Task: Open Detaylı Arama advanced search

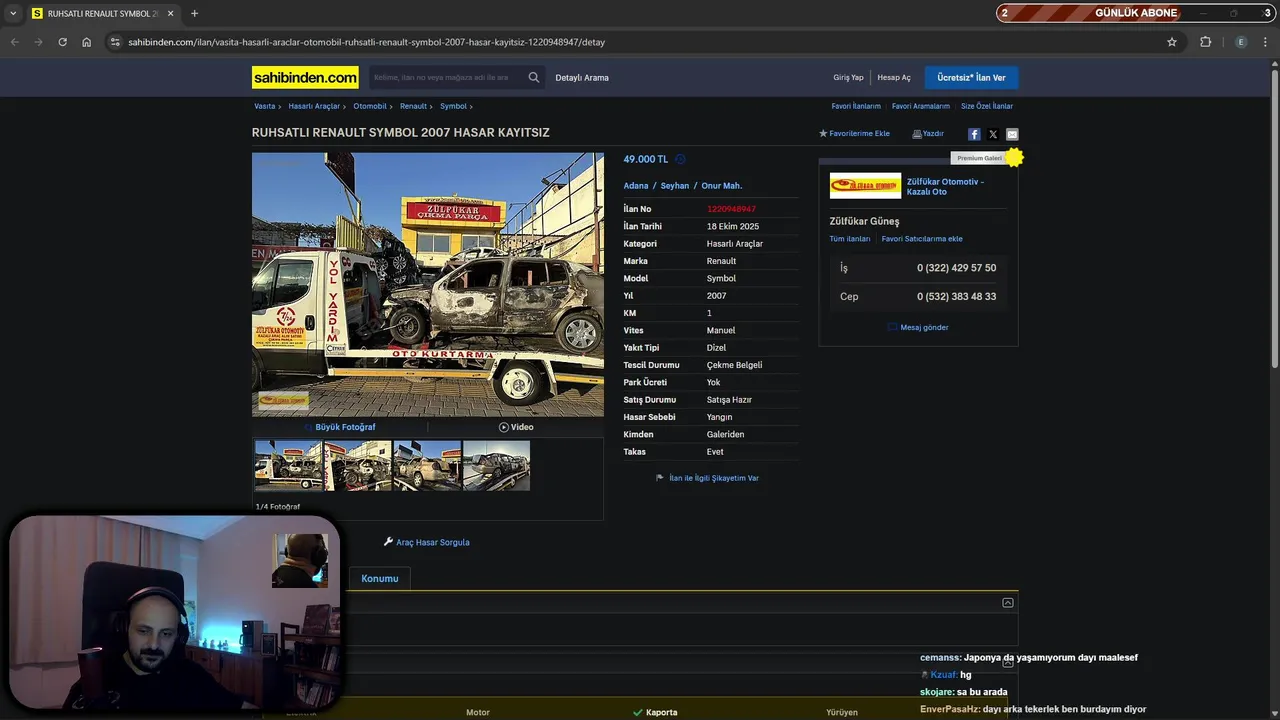Action: point(582,77)
